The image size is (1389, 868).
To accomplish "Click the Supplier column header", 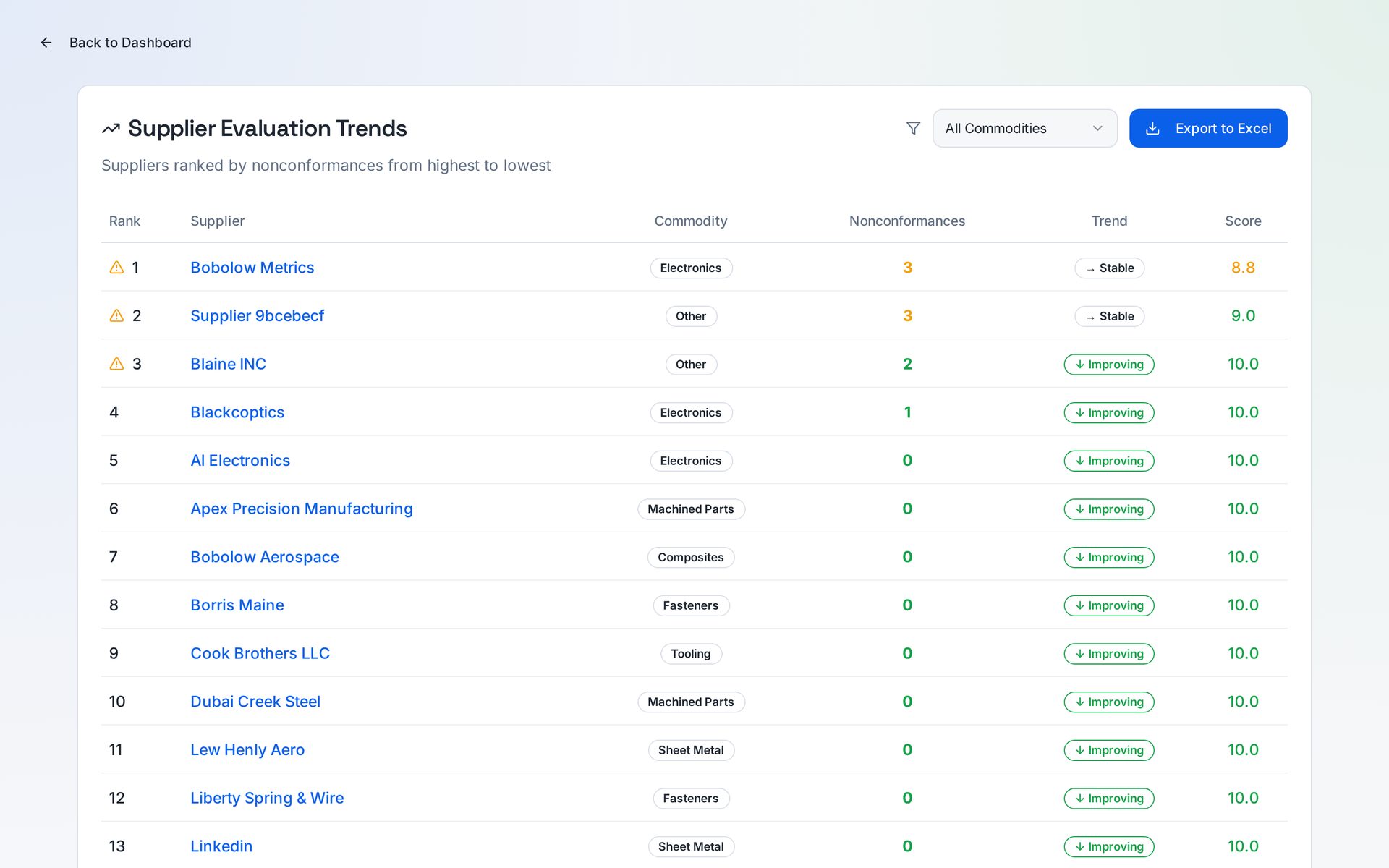I will [x=217, y=221].
